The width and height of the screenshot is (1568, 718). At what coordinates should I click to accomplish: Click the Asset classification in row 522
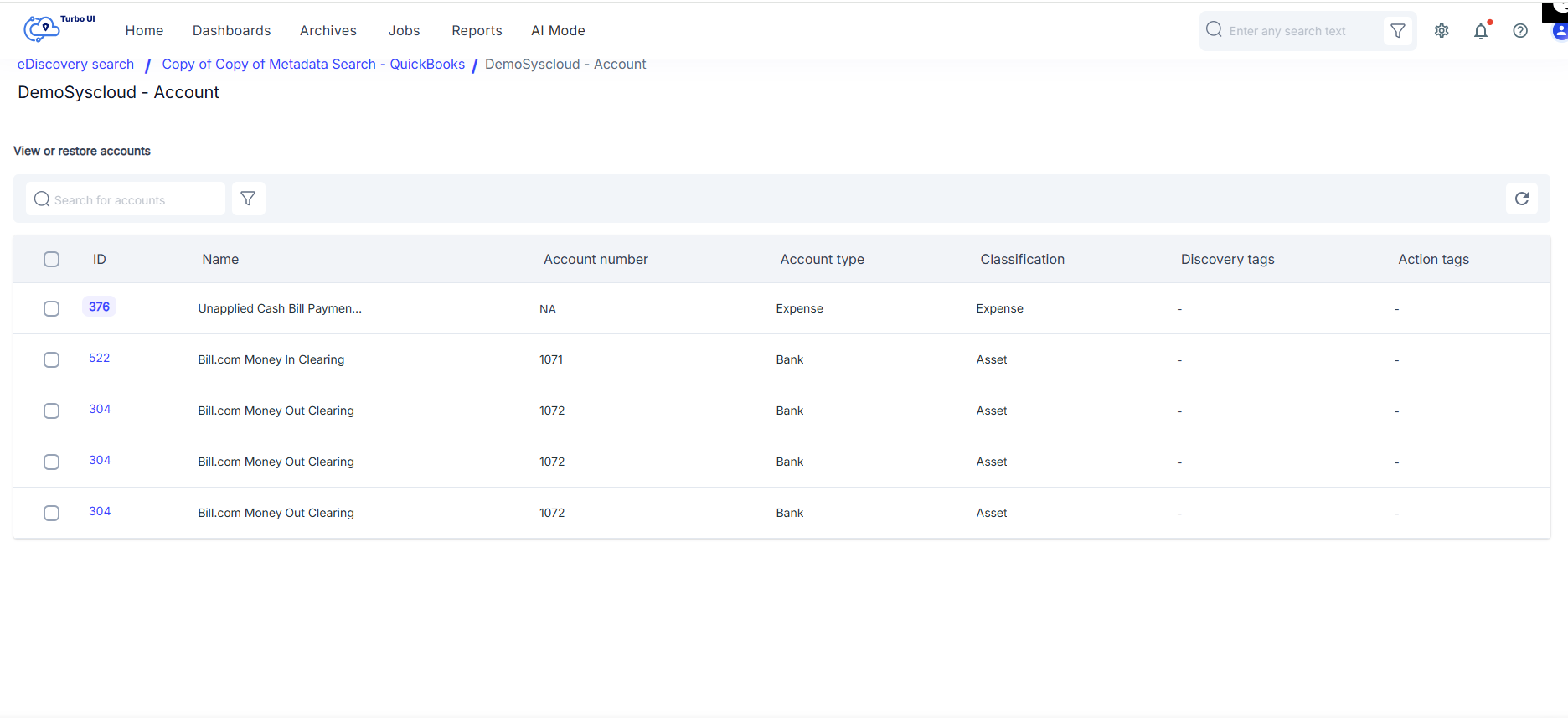pos(992,359)
